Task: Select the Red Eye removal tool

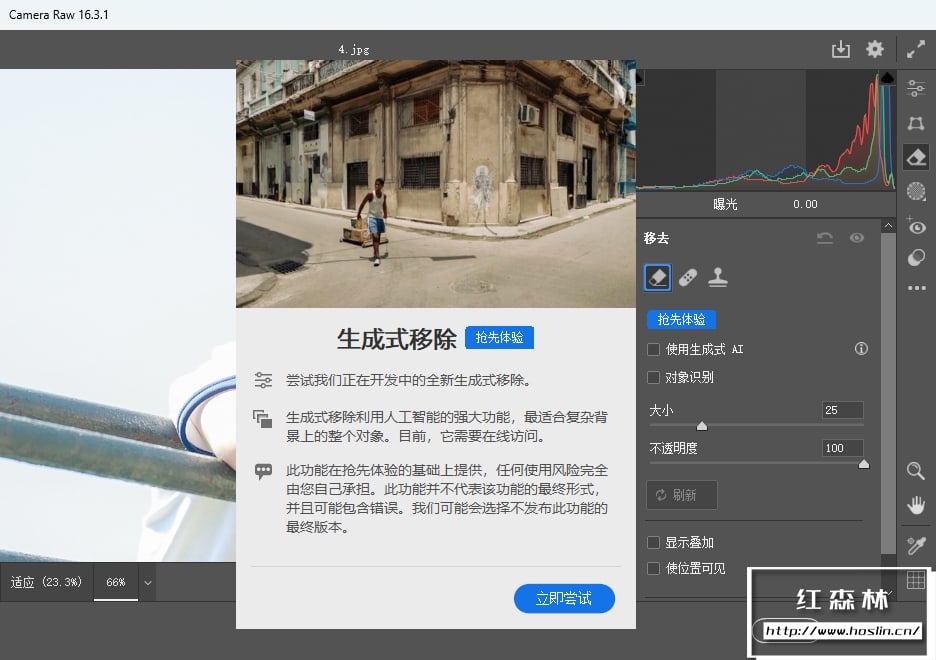Action: 915,226
